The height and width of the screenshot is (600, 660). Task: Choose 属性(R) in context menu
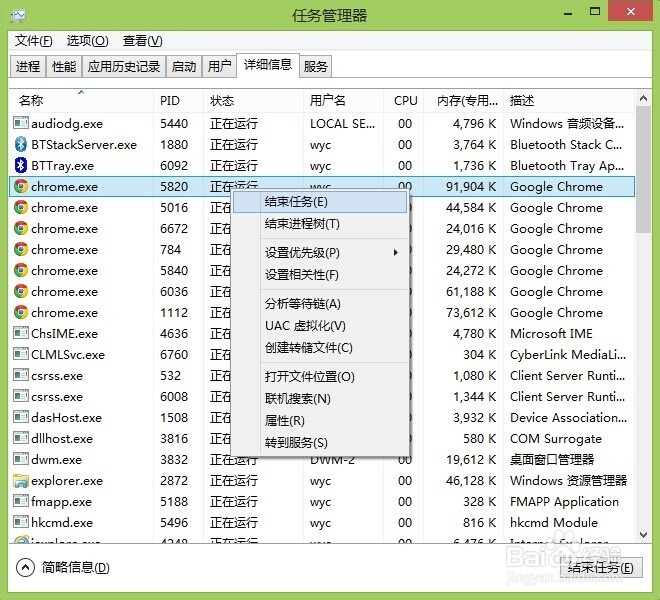coord(320,421)
